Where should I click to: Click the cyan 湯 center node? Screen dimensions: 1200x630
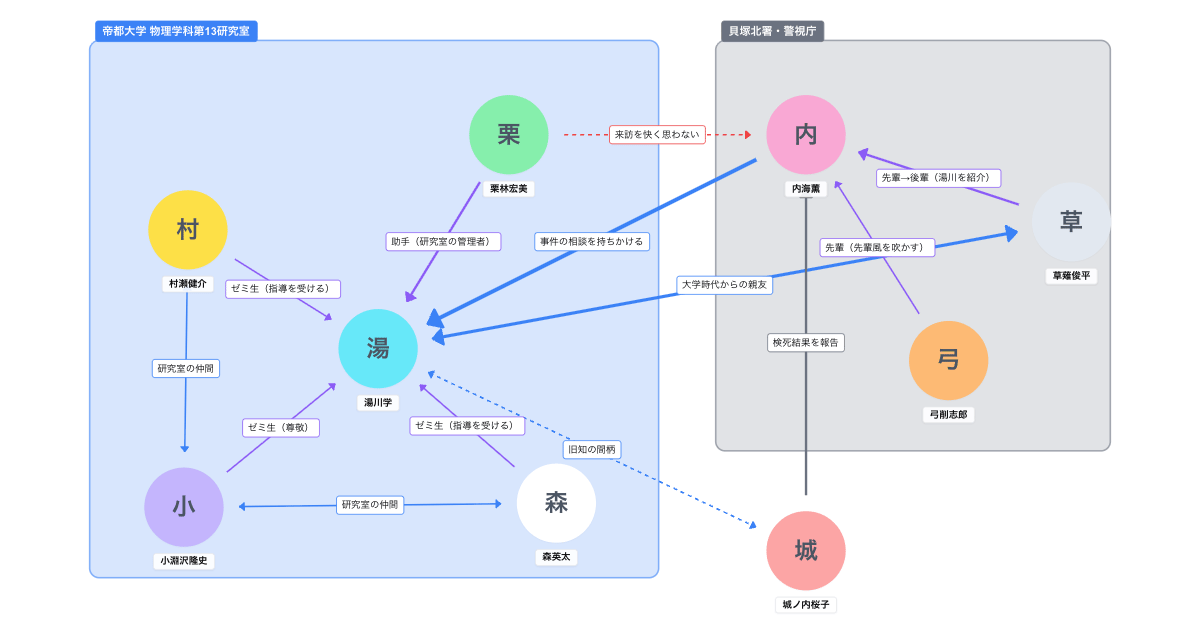pyautogui.click(x=378, y=348)
